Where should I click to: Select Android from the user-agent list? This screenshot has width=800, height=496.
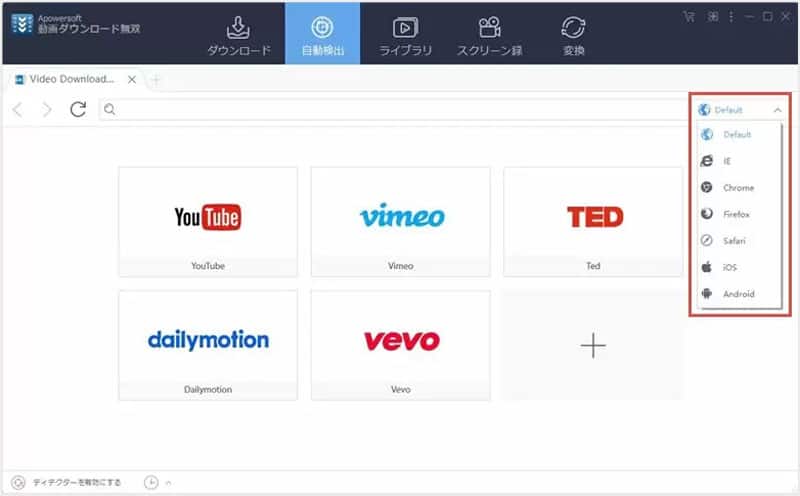tap(738, 294)
